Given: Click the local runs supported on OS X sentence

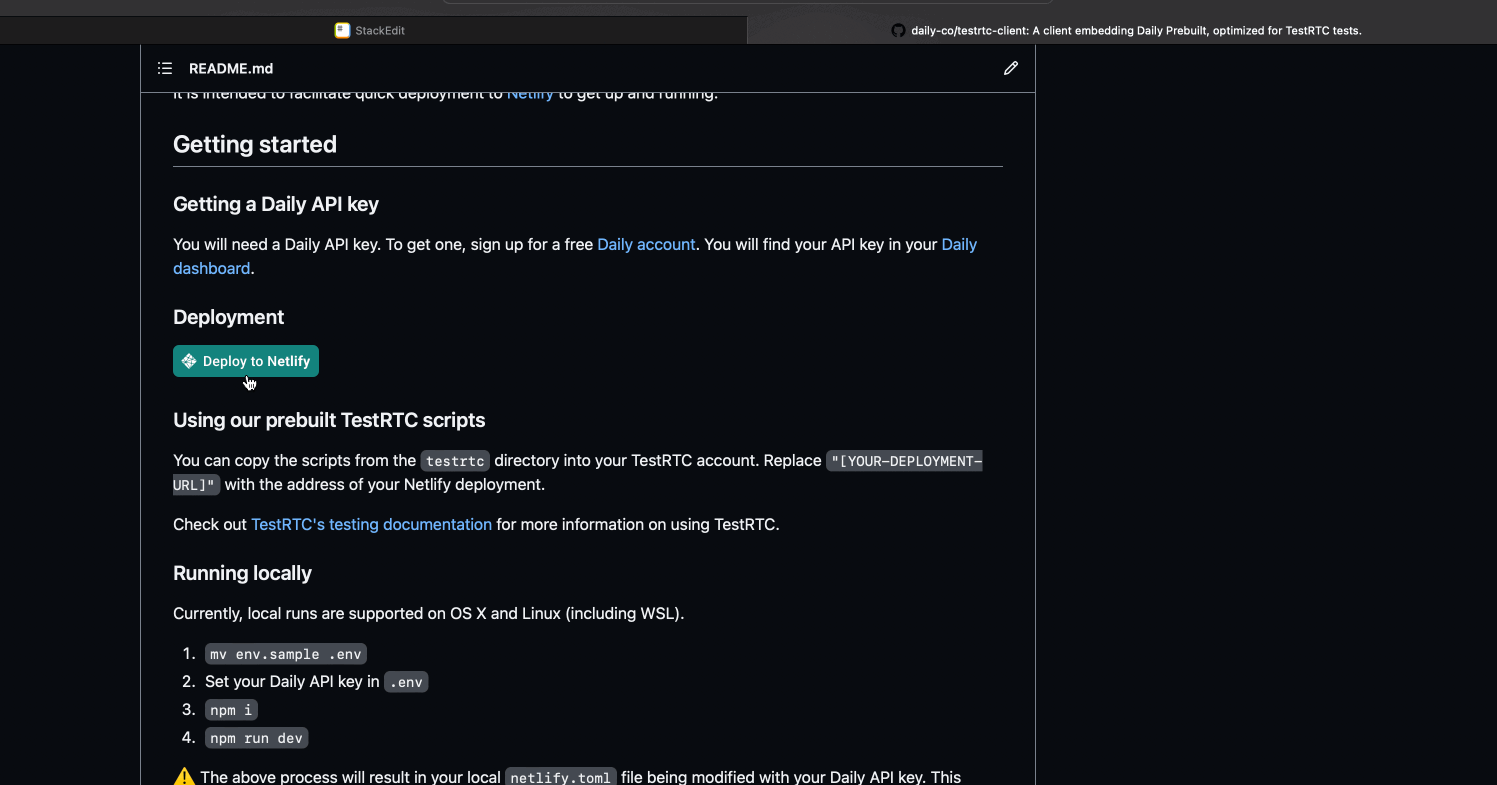Looking at the screenshot, I should click(428, 613).
